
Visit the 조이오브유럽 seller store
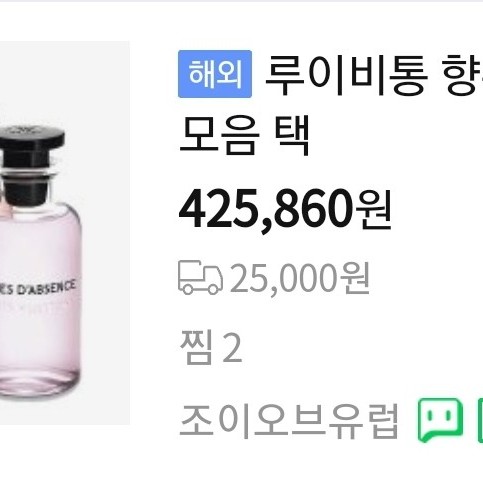pos(289,421)
